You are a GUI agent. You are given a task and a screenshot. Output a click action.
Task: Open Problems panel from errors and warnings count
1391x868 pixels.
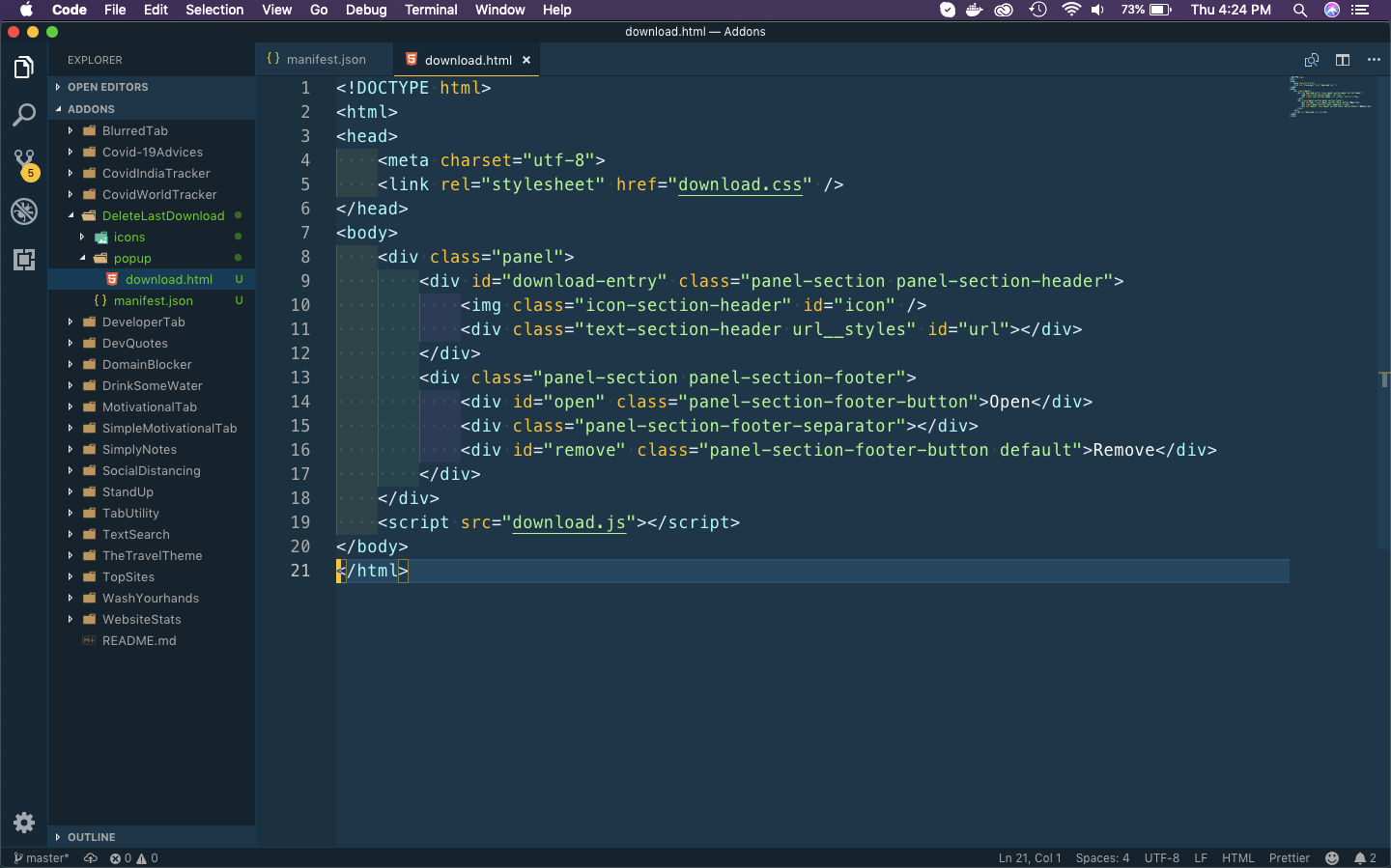click(134, 858)
